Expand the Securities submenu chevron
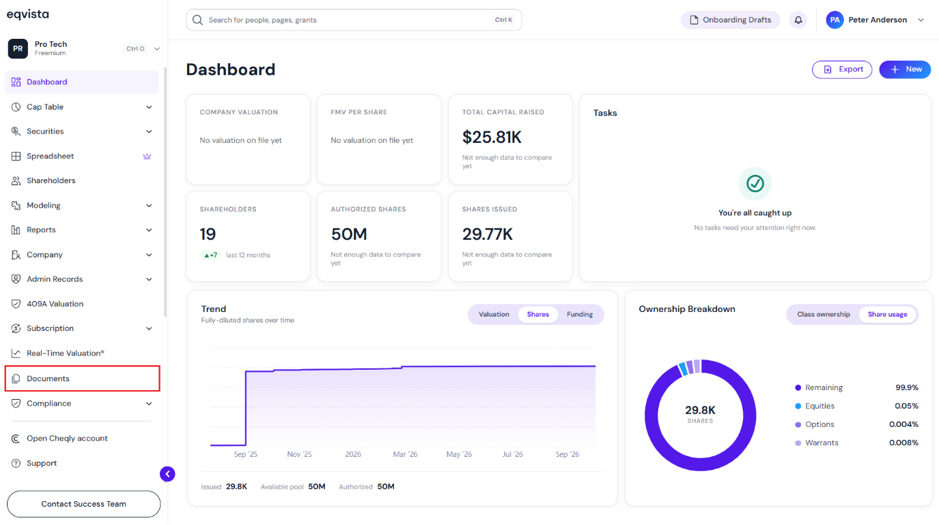The image size is (939, 525). [x=149, y=132]
